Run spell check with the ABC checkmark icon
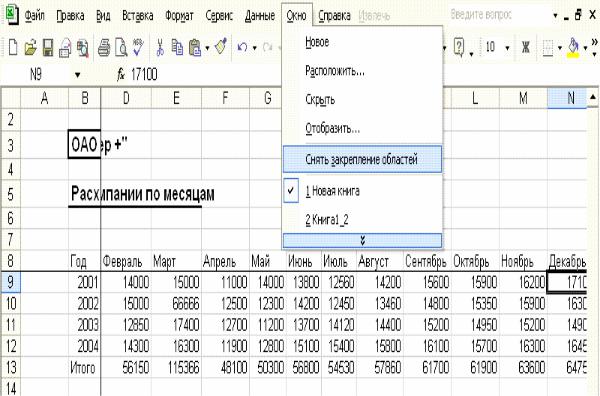This screenshot has height=396, width=600. point(138,47)
